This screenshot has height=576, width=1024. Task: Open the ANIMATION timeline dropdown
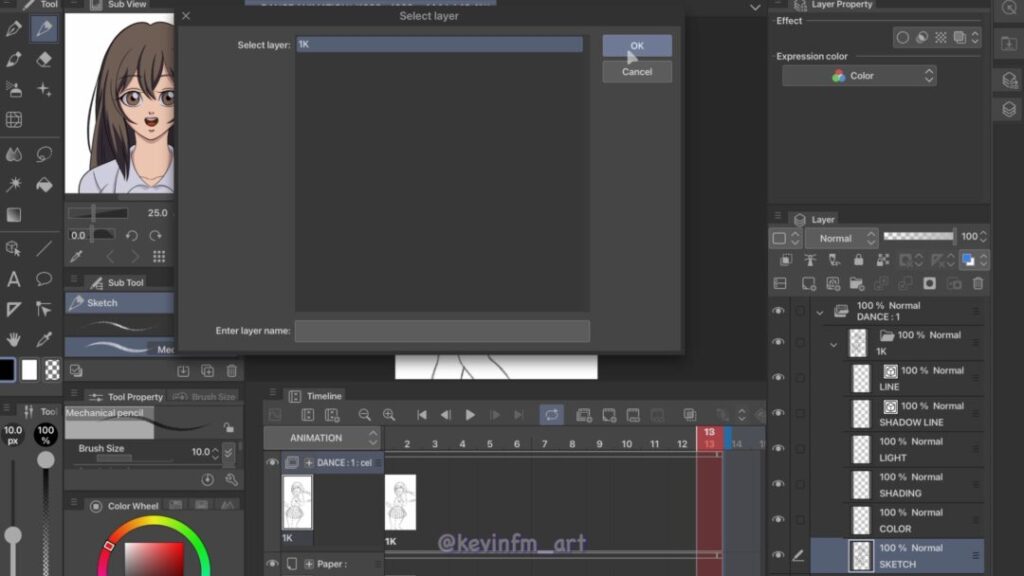pyautogui.click(x=323, y=438)
